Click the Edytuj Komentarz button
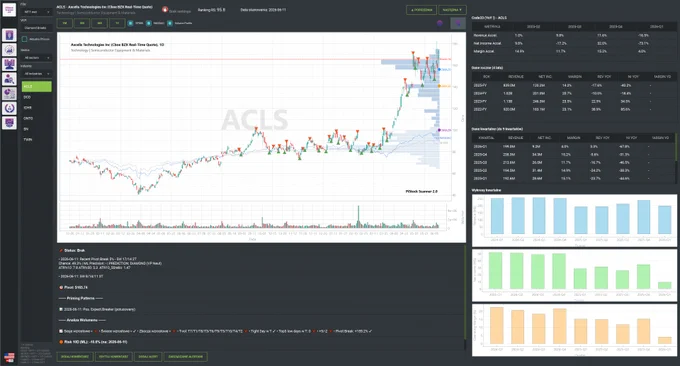 point(115,356)
